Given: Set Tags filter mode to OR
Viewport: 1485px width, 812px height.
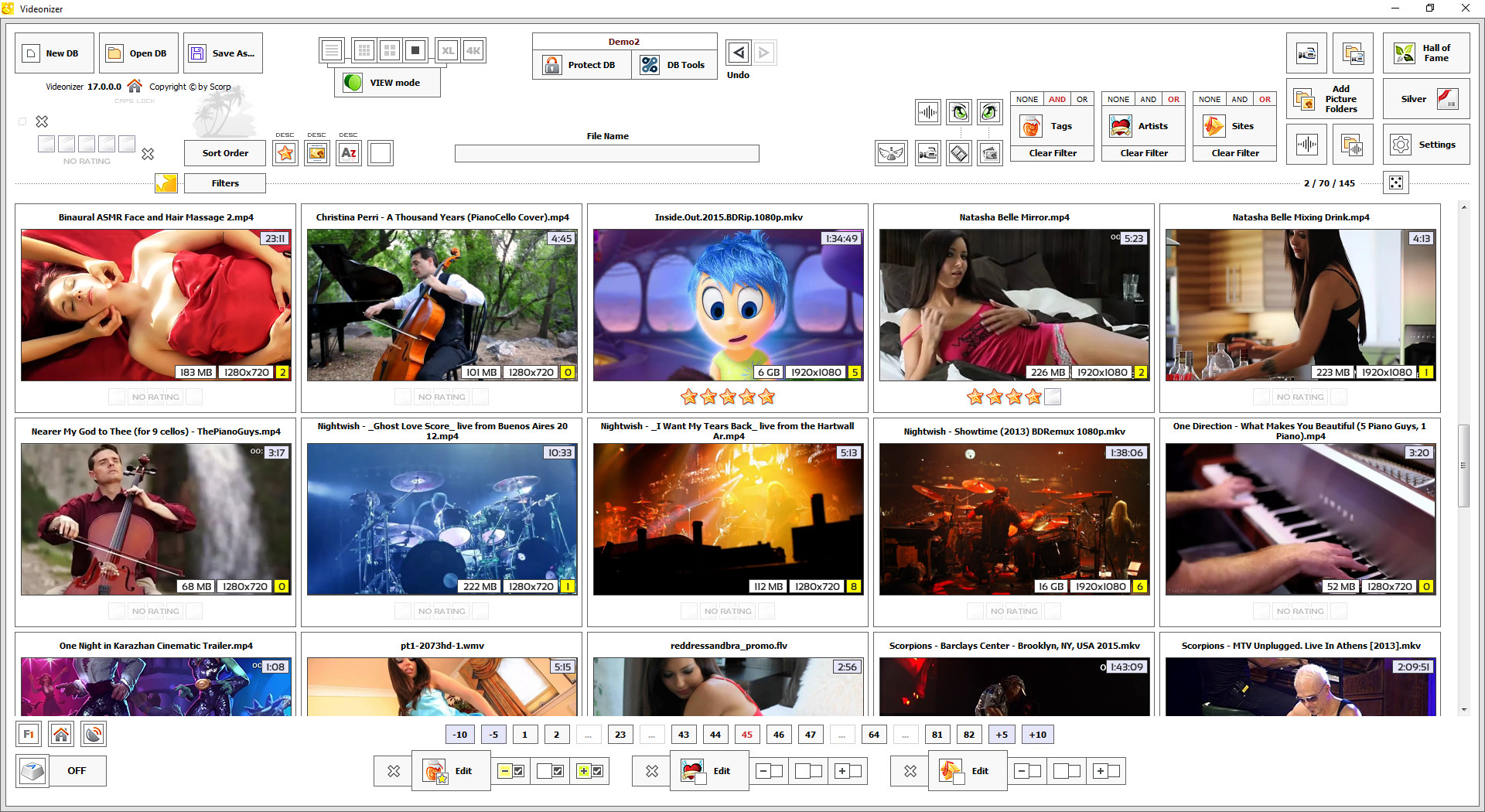Looking at the screenshot, I should 1082,99.
